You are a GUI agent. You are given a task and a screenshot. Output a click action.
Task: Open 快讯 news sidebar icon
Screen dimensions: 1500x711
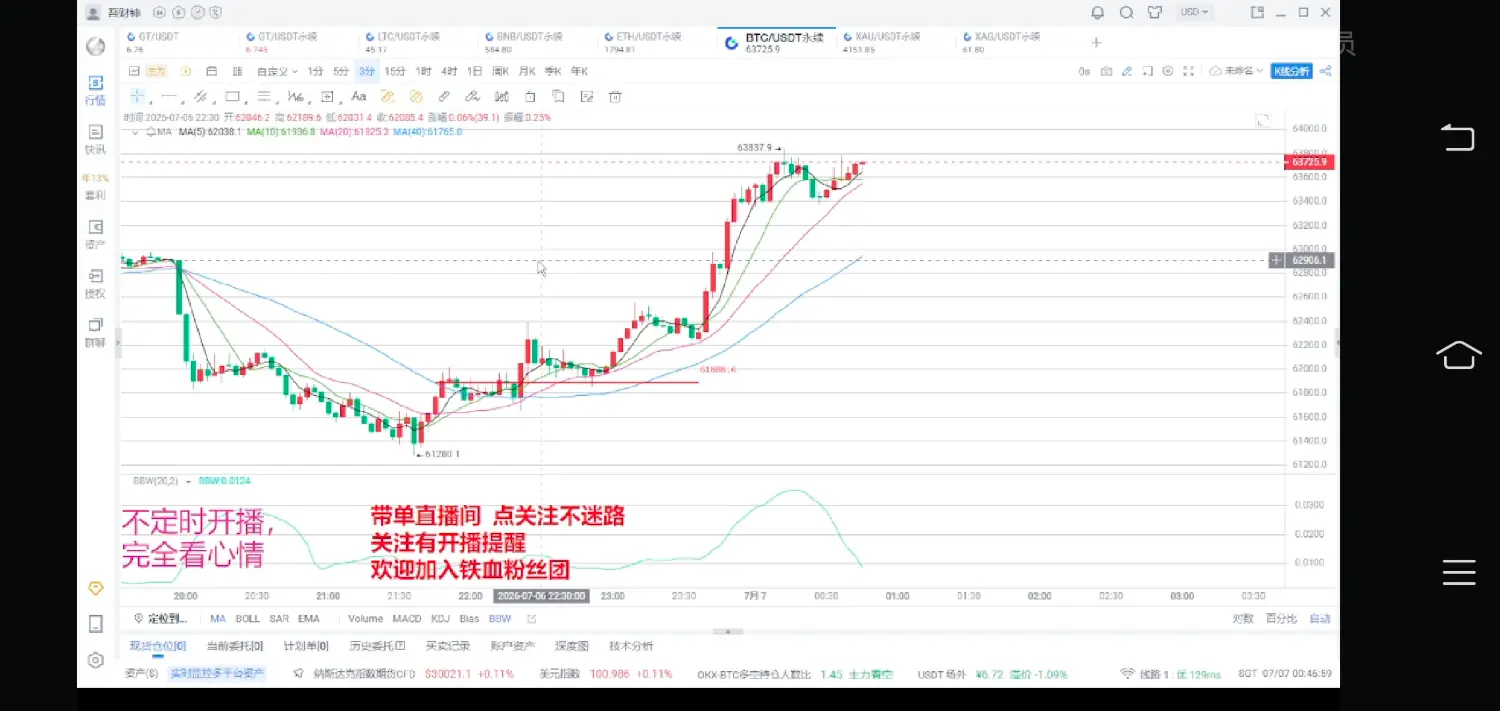pos(95,139)
